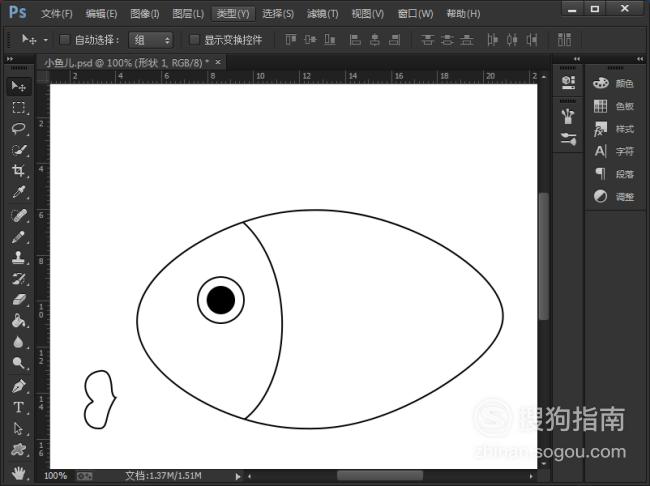Image resolution: width=650 pixels, height=486 pixels.
Task: Open the 滤镜(T) menu
Action: click(x=323, y=14)
